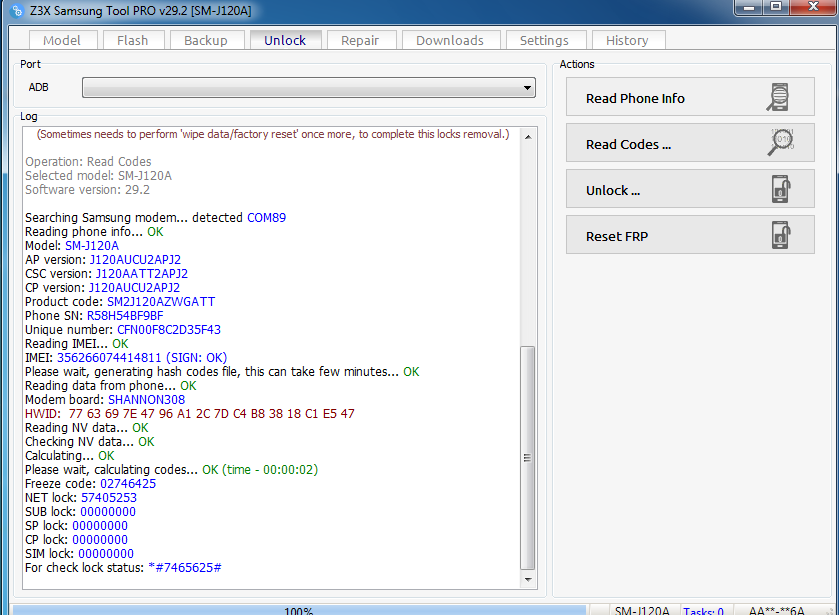The image size is (839, 615).
Task: Click the Modem board value SHANNON308
Action: 147,400
